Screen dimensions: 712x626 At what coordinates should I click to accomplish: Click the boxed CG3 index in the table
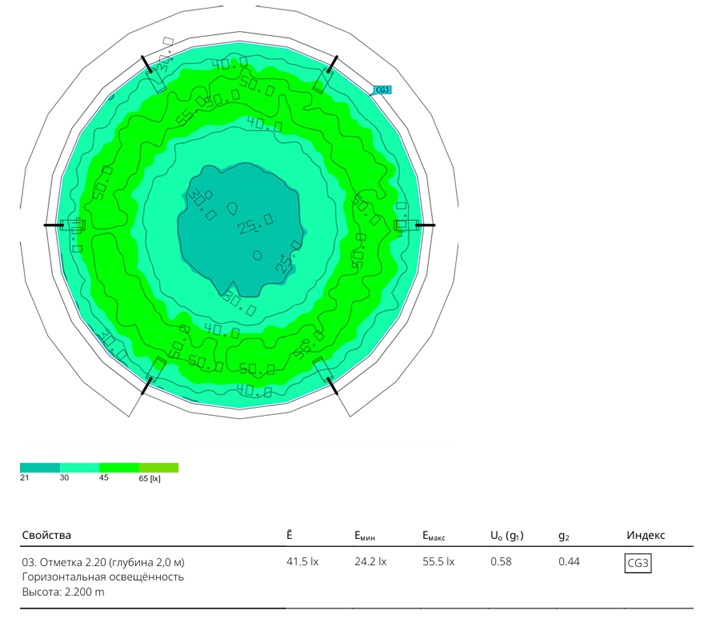coord(638,564)
